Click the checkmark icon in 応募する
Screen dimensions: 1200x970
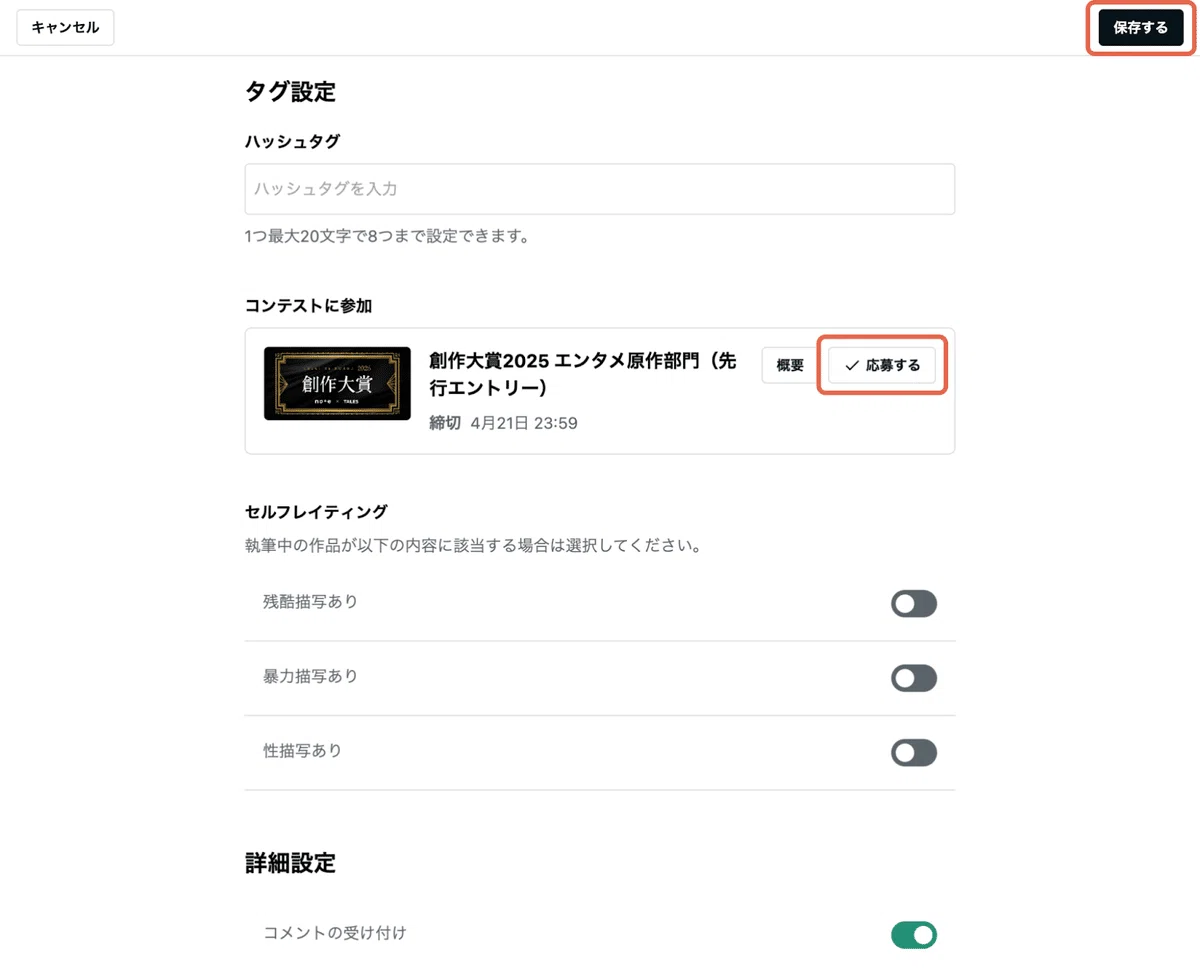click(852, 366)
